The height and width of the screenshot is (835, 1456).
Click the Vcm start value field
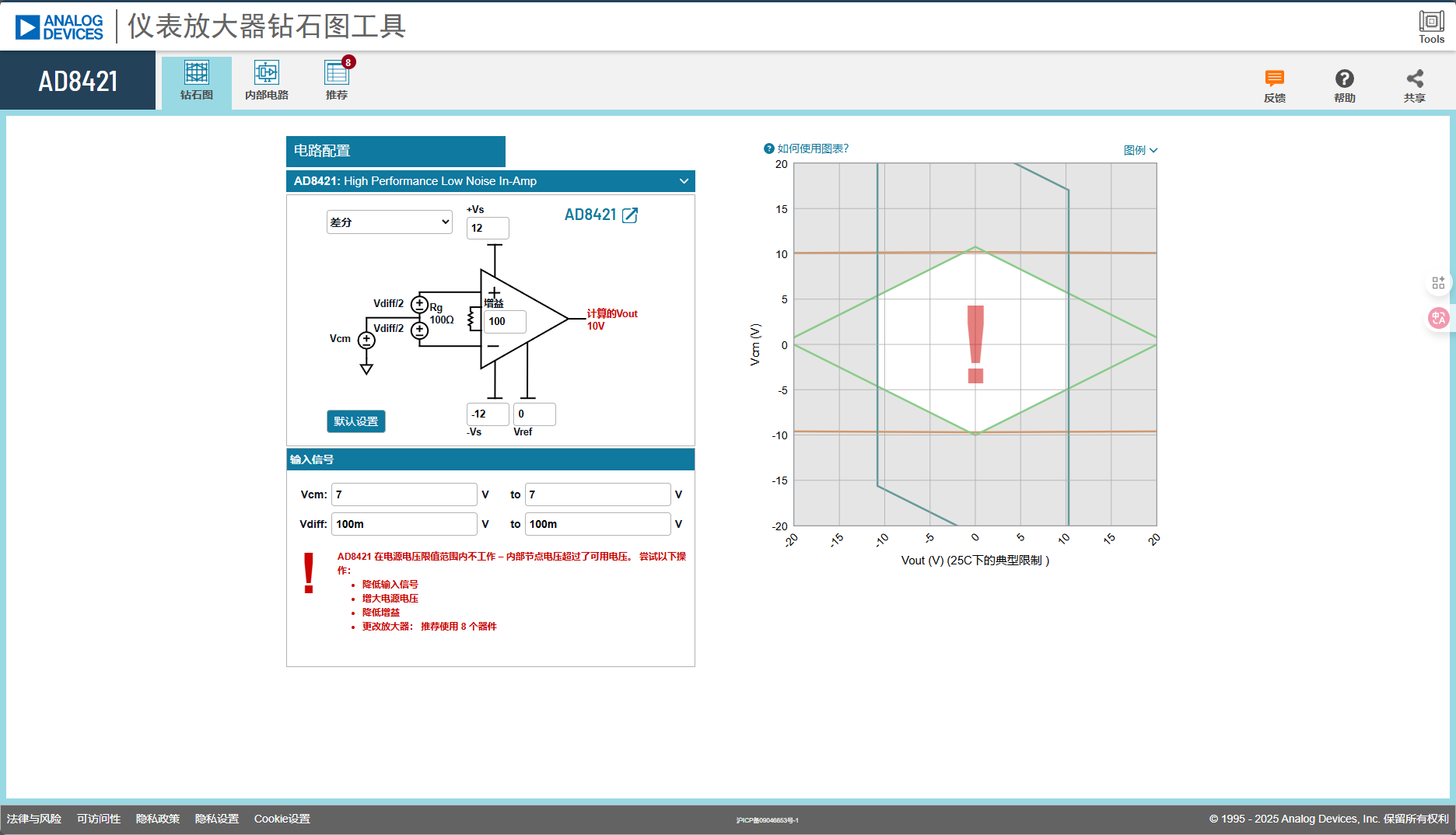click(x=404, y=494)
